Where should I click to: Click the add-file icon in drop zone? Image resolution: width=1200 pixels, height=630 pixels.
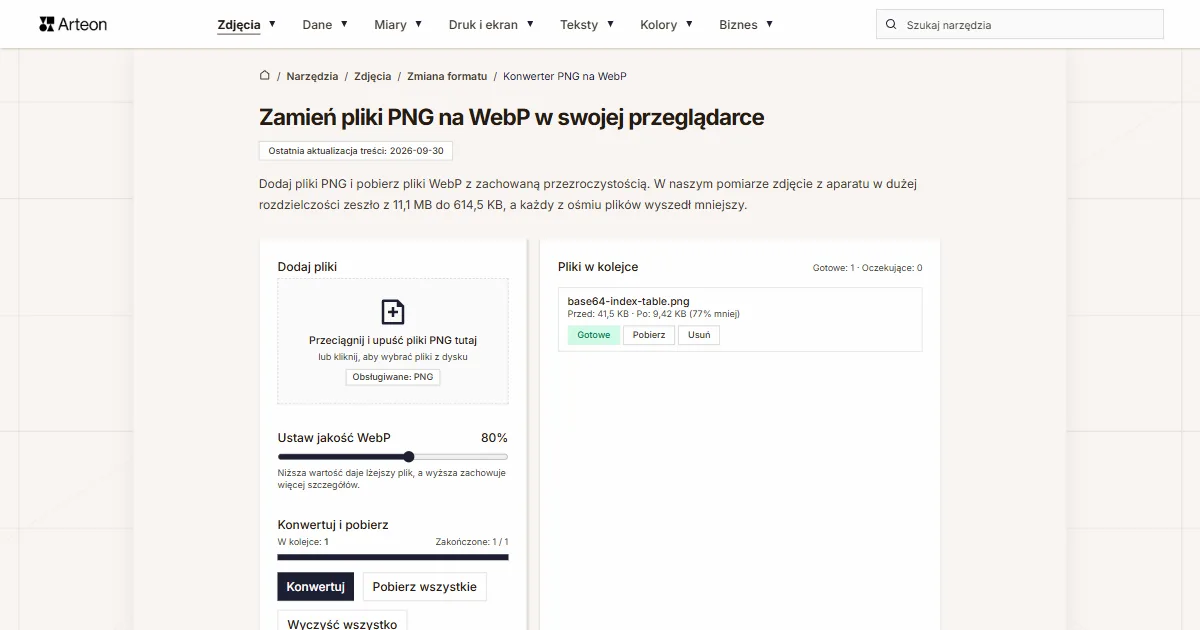coord(393,311)
